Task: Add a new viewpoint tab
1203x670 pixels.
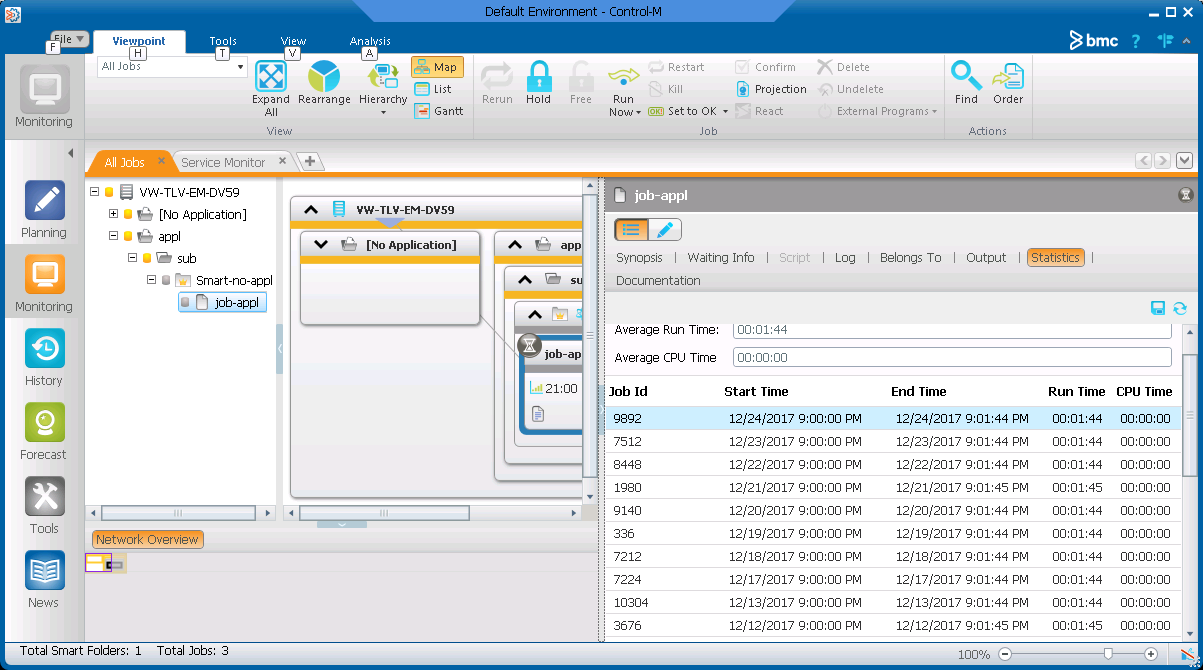Action: coord(309,162)
